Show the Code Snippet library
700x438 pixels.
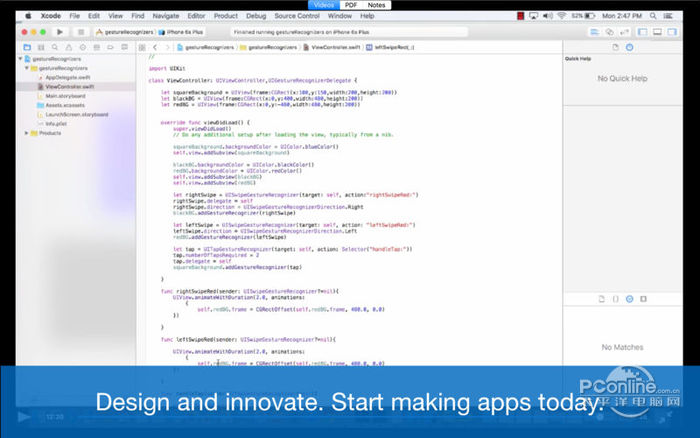pyautogui.click(x=616, y=299)
